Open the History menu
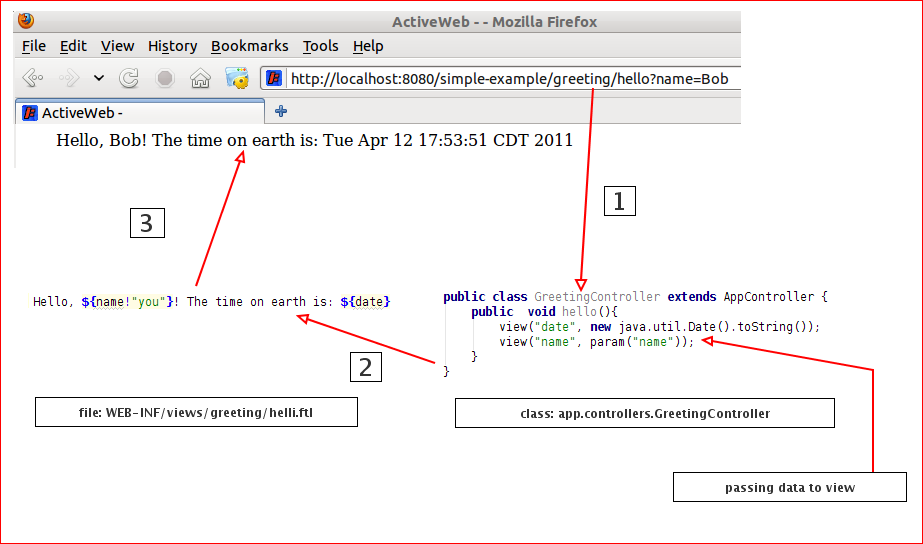Viewport: 923px width, 544px height. [172, 46]
